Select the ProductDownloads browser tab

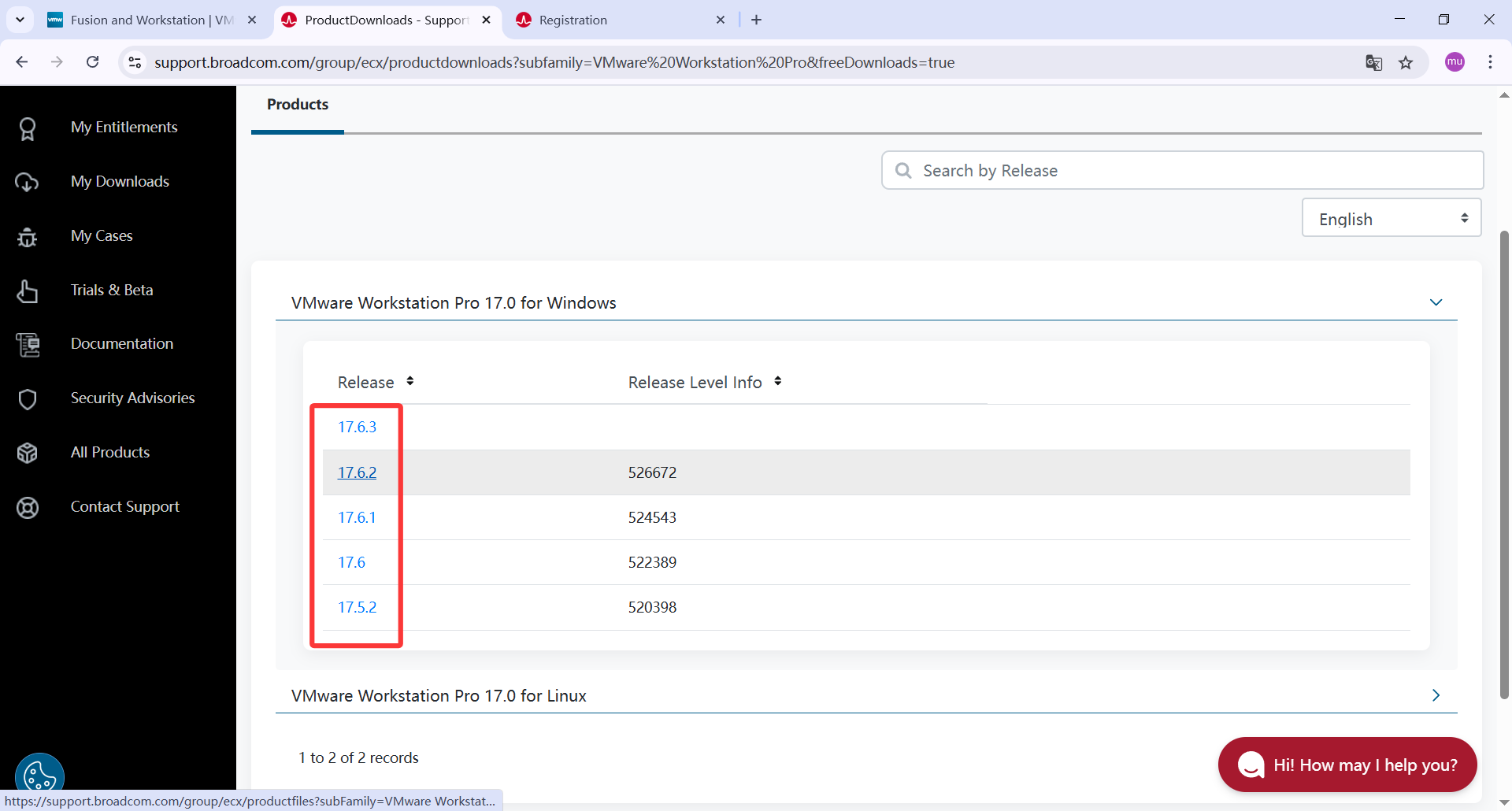[x=386, y=20]
